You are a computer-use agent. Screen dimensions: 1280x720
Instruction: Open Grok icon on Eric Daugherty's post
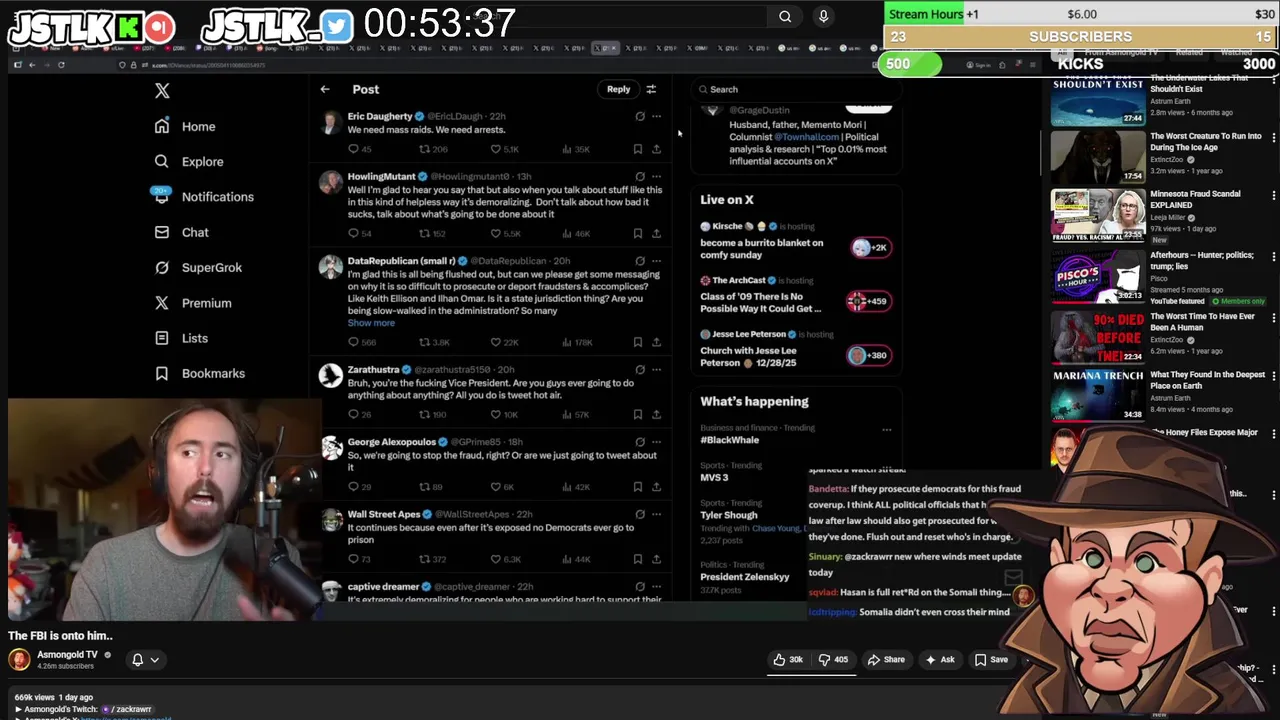[x=640, y=116]
